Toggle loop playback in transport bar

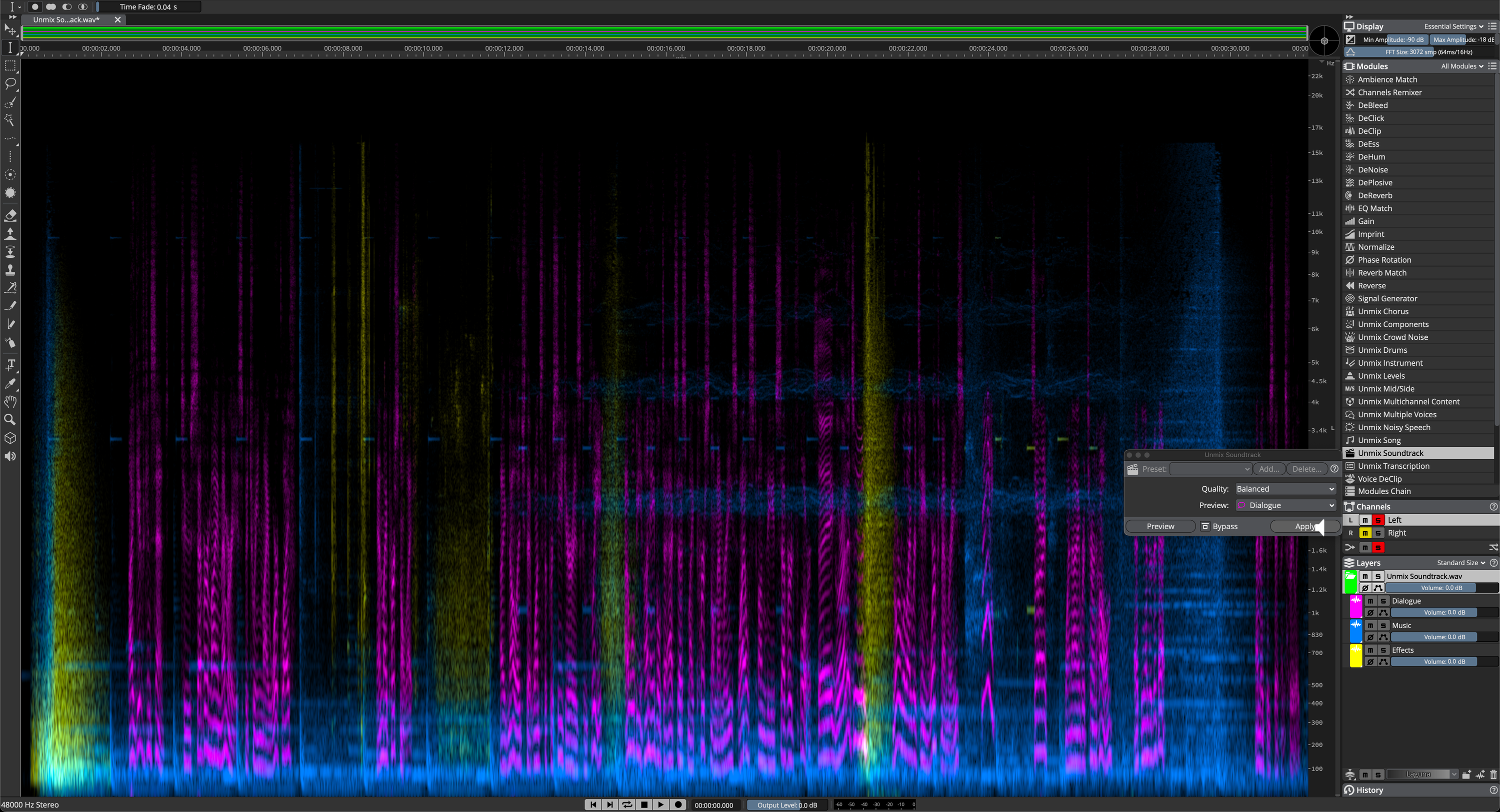(x=626, y=805)
